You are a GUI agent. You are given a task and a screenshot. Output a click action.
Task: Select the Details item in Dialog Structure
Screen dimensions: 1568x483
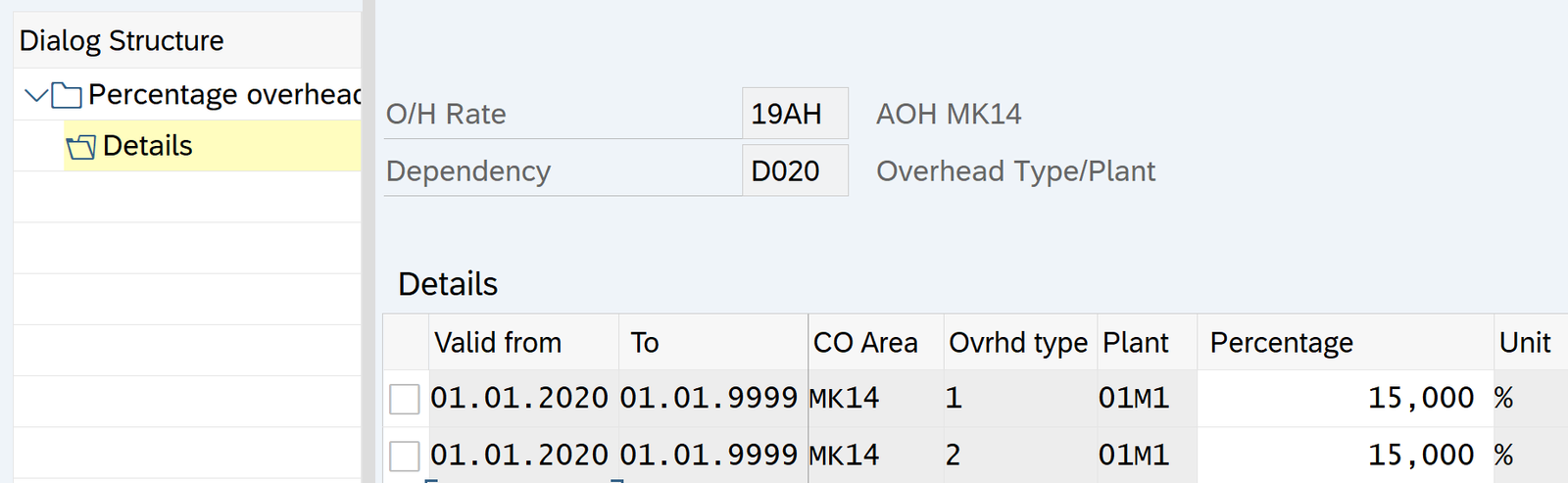tap(147, 146)
